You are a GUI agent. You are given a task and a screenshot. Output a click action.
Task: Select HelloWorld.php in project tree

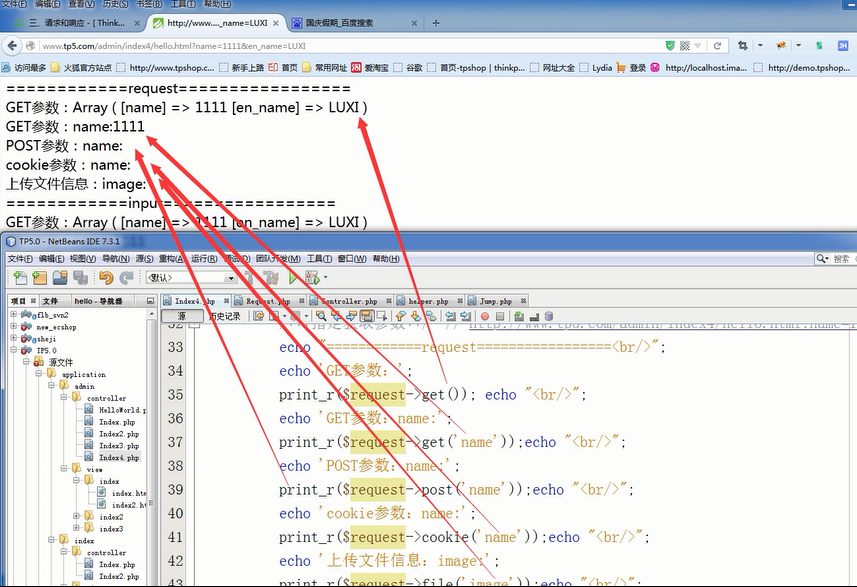(x=116, y=410)
